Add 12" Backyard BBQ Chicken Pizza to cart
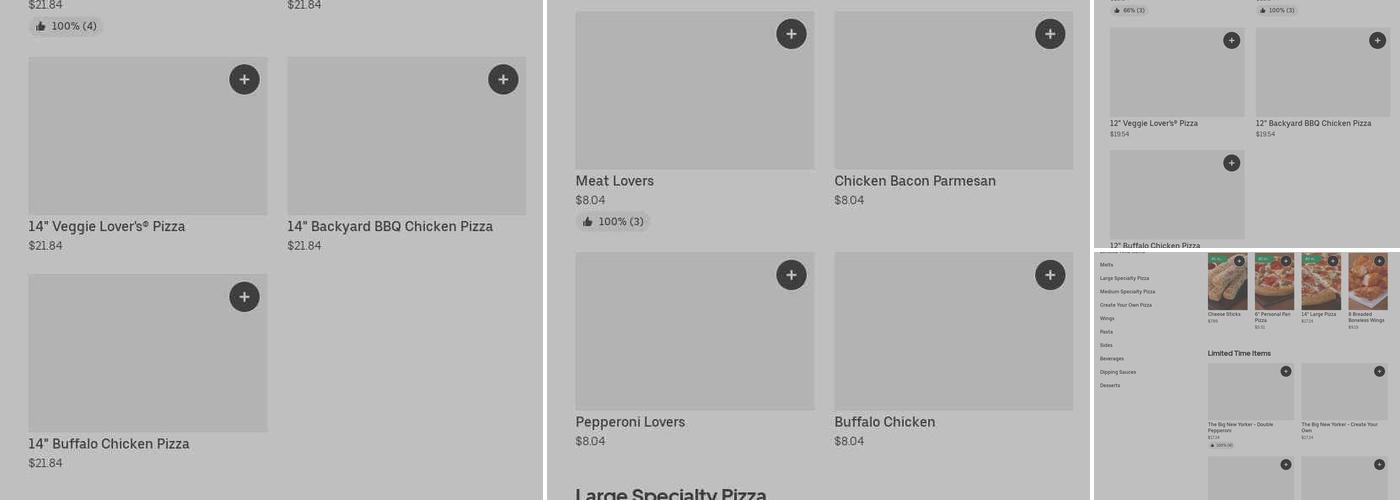This screenshot has height=500, width=1400. 1377,40
